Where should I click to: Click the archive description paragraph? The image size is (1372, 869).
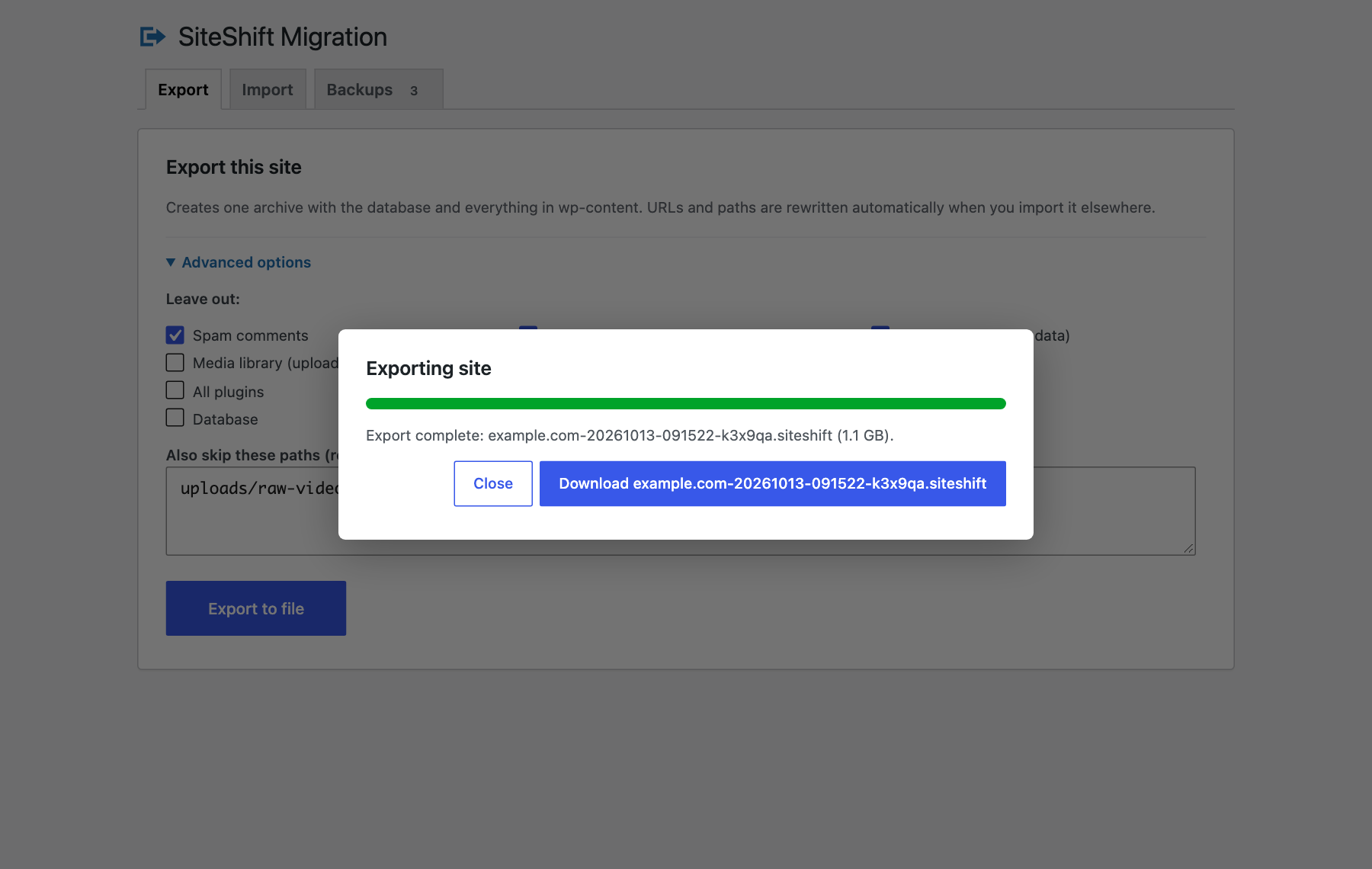(x=661, y=207)
